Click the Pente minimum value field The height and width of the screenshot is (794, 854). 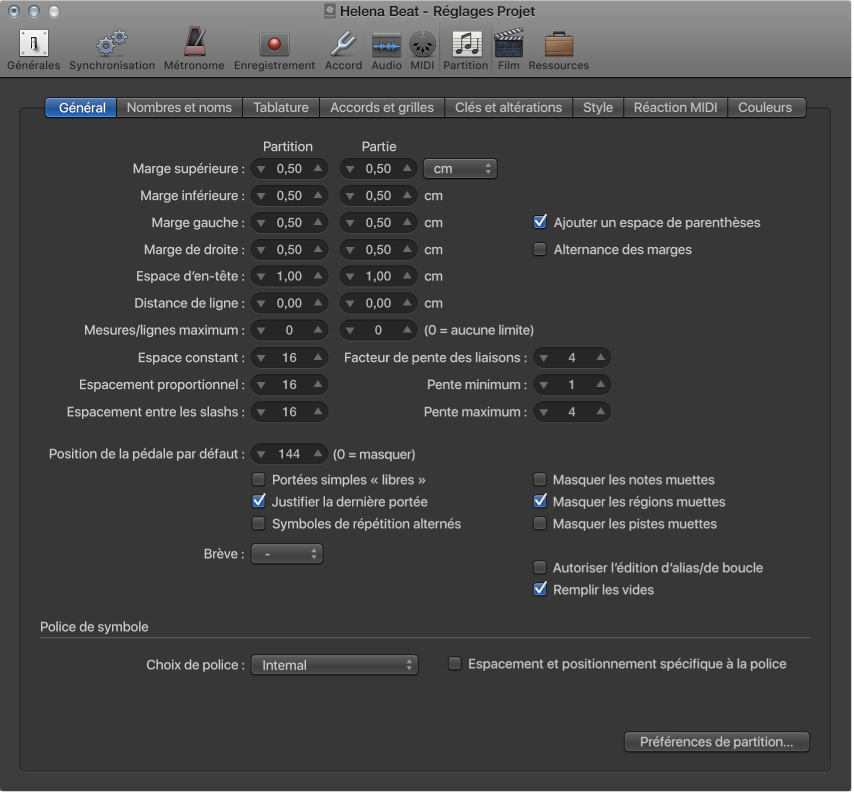[x=572, y=384]
